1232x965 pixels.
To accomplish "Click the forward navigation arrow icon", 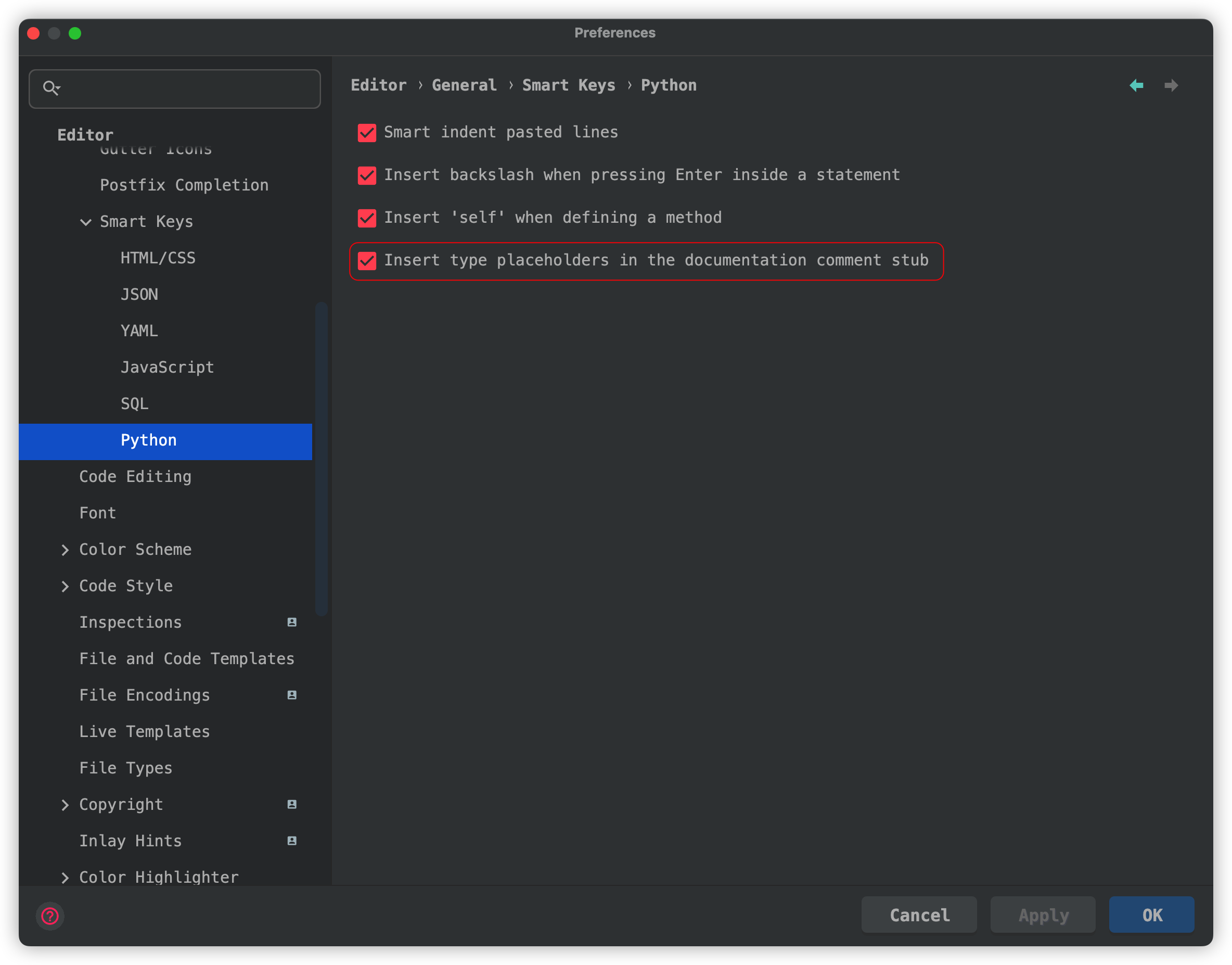I will click(x=1171, y=85).
